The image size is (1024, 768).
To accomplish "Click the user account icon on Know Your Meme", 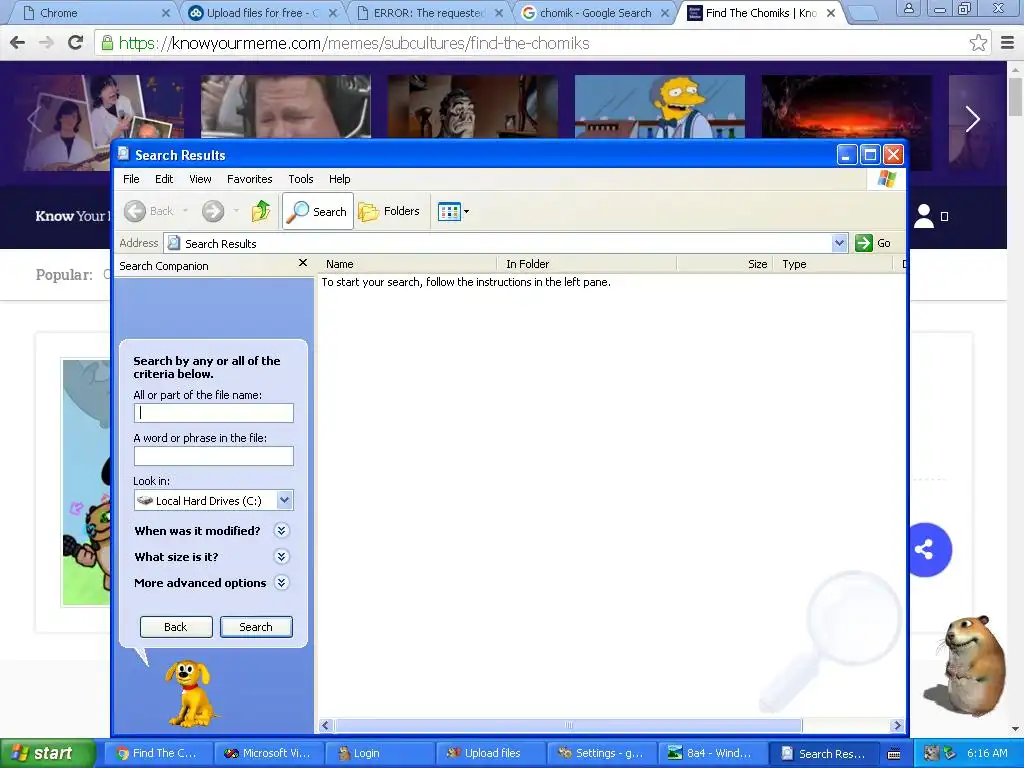I will 924,216.
